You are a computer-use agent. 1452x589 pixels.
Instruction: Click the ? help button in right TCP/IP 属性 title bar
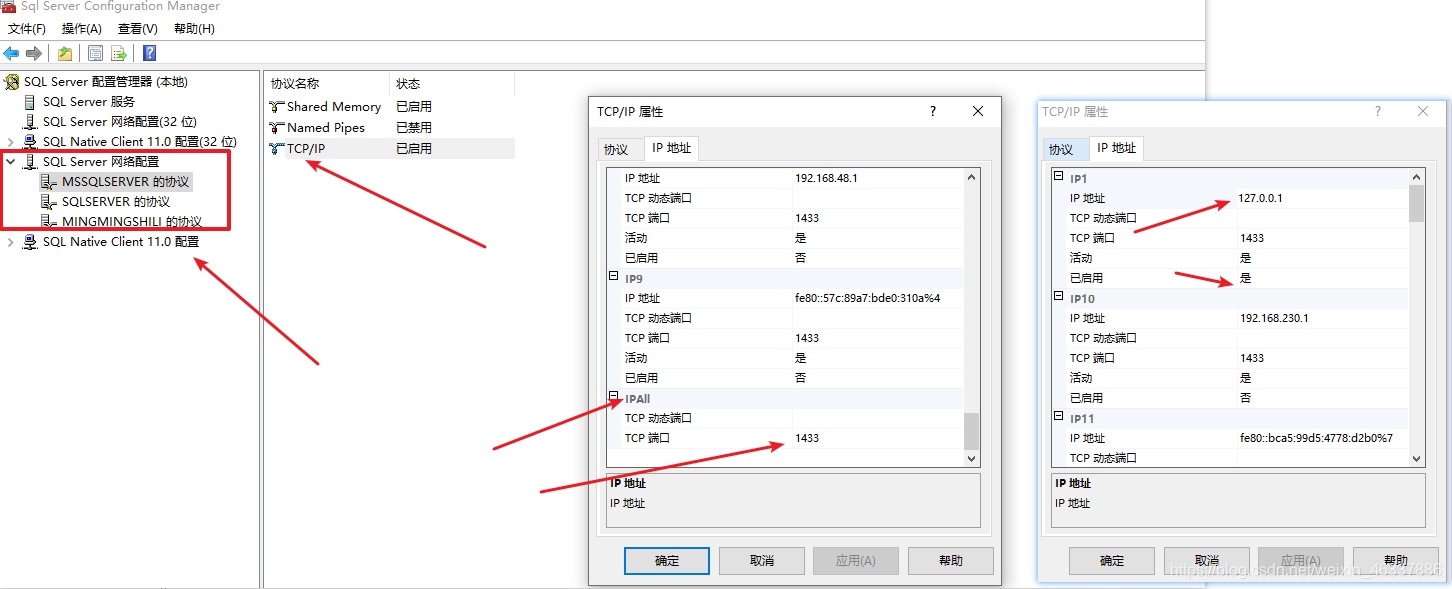(x=1378, y=111)
